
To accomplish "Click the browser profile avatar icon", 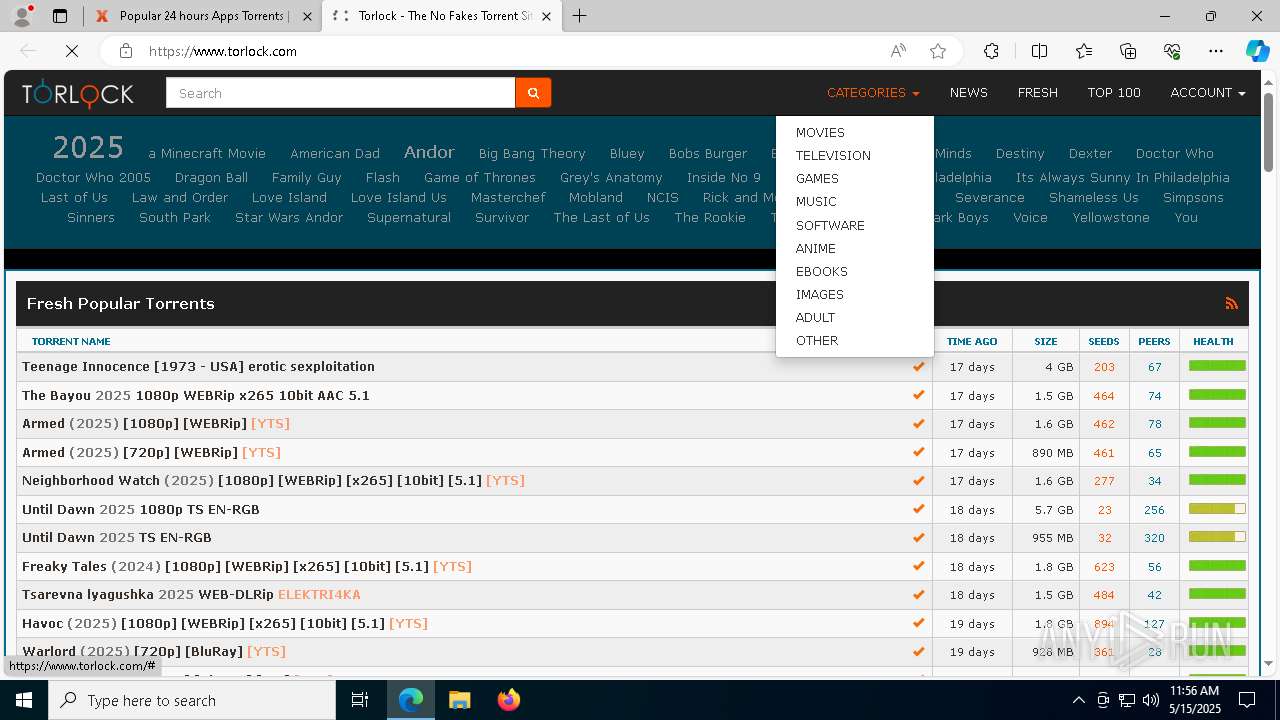I will [22, 16].
